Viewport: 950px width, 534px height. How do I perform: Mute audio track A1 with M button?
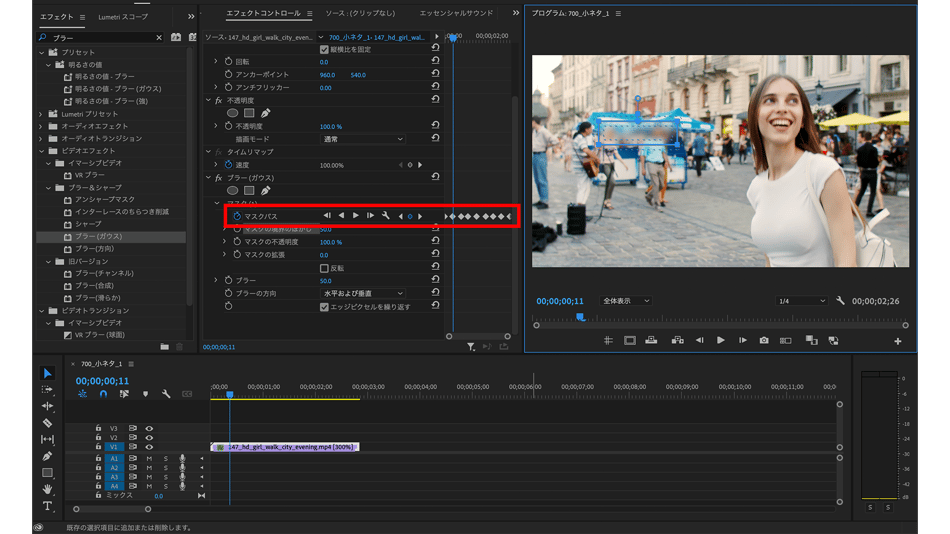click(149, 459)
